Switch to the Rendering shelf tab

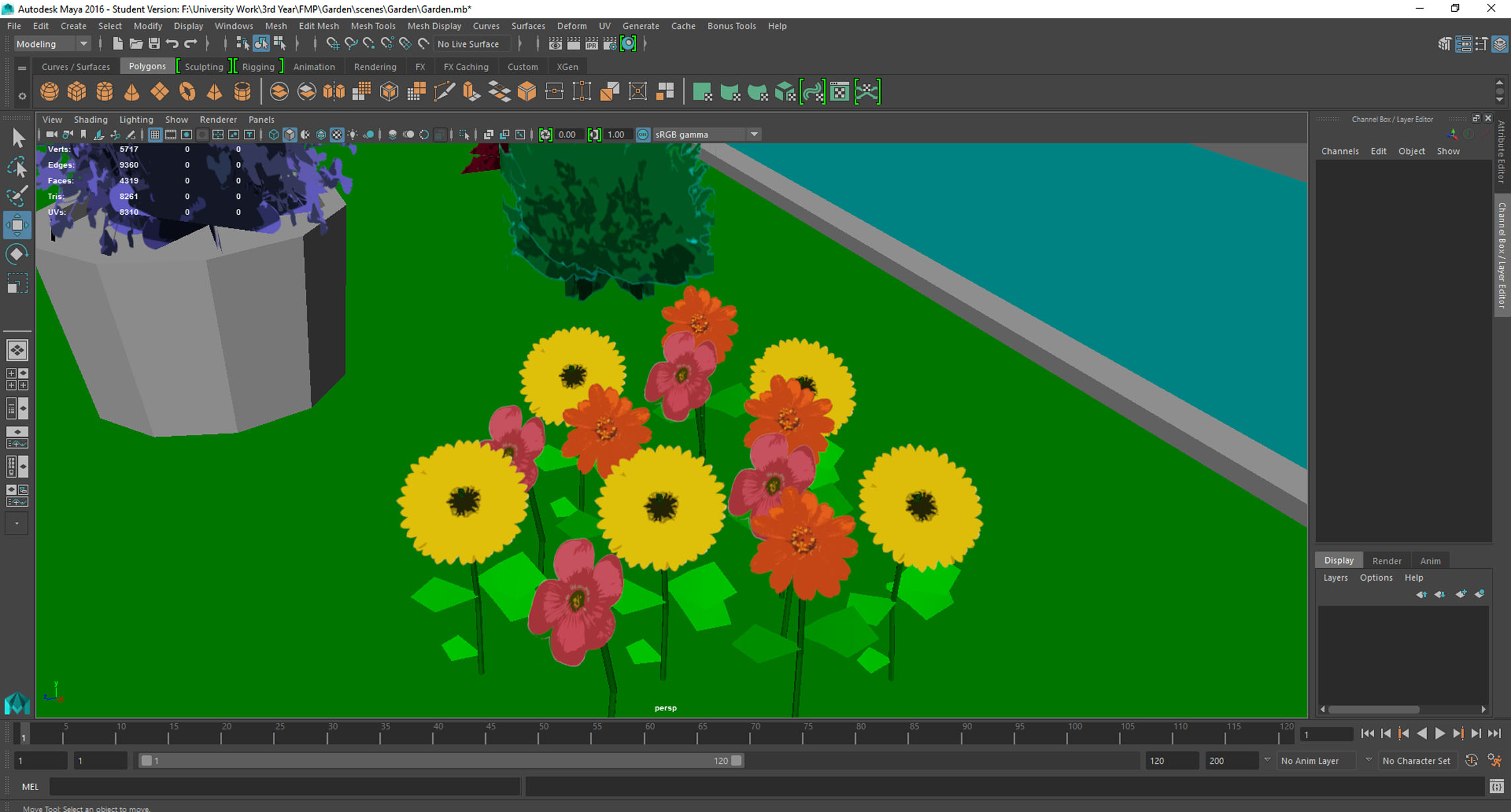point(375,67)
